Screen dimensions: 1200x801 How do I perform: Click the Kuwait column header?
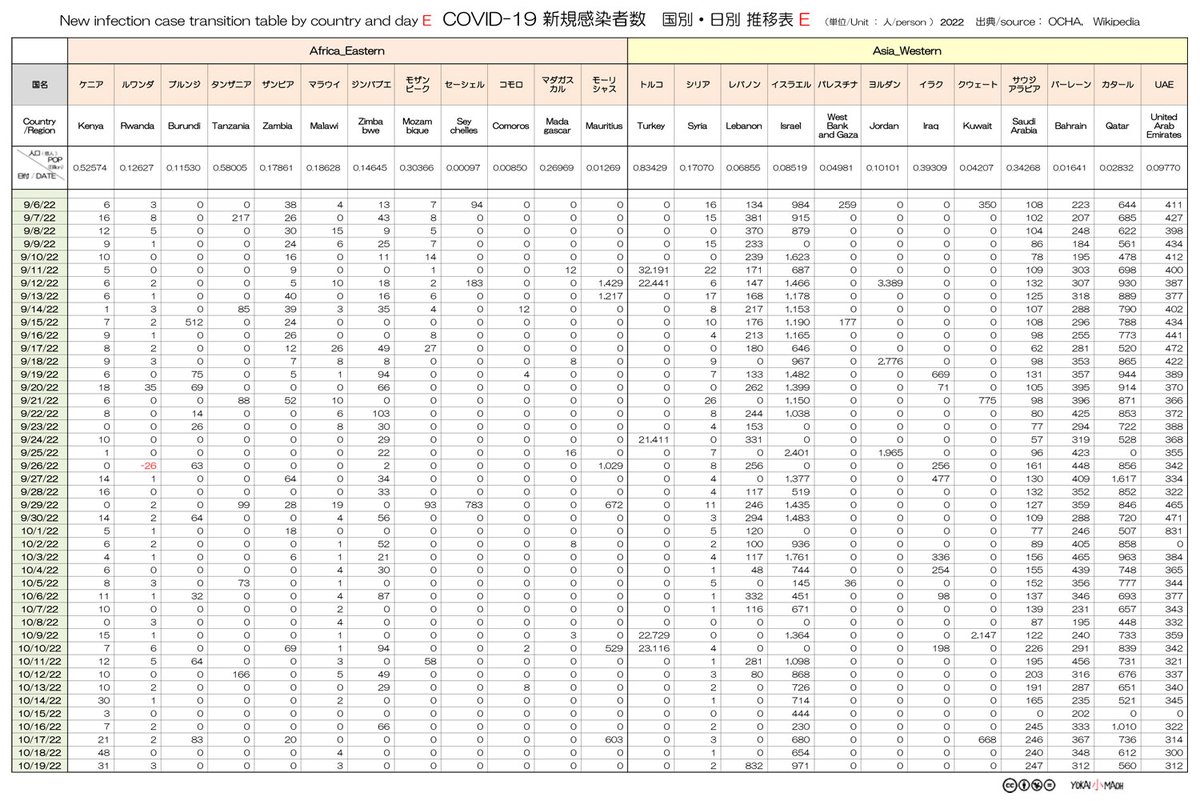click(x=978, y=127)
